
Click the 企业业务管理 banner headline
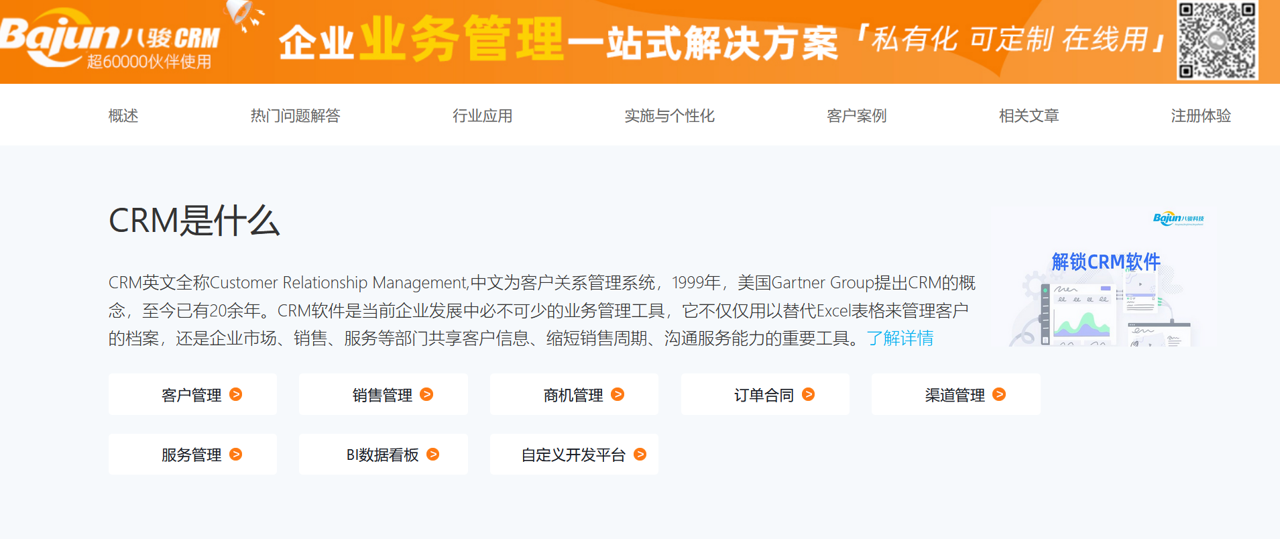click(x=557, y=42)
